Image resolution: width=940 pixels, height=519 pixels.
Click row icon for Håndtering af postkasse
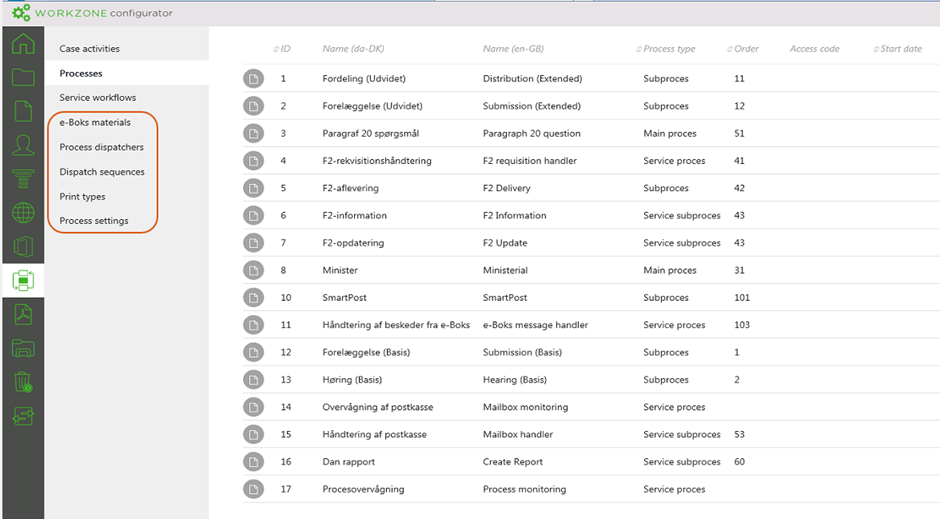pyautogui.click(x=254, y=434)
